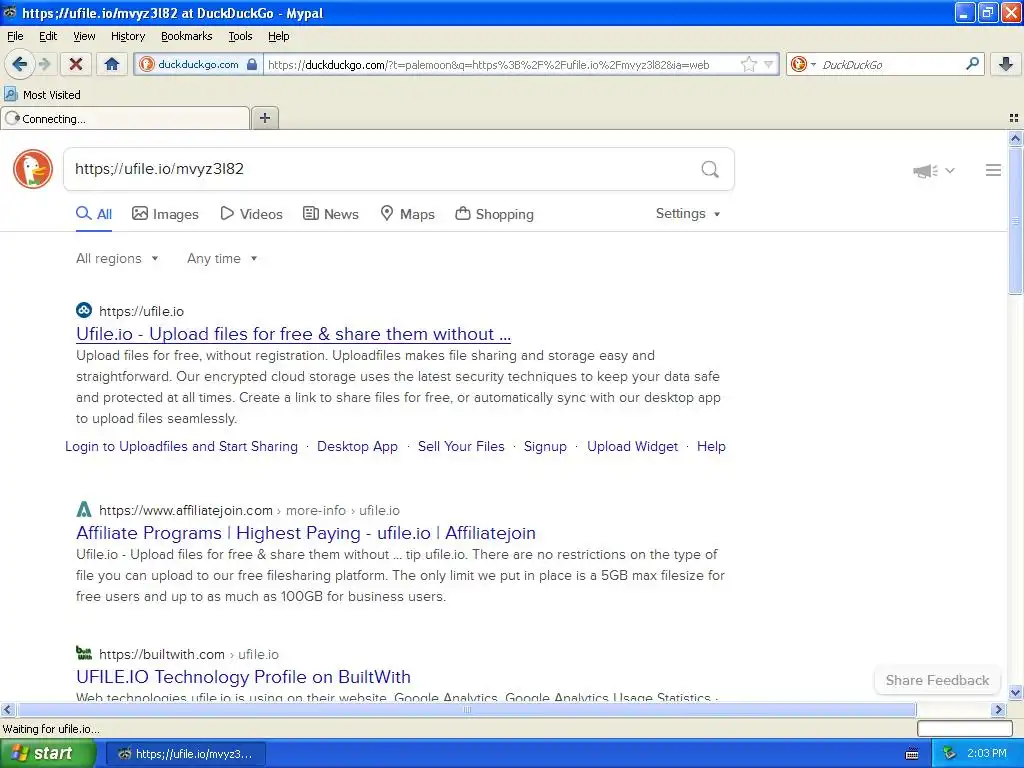Click the https://ufile.io result URL
Image resolution: width=1024 pixels, height=768 pixels.
[x=141, y=312]
